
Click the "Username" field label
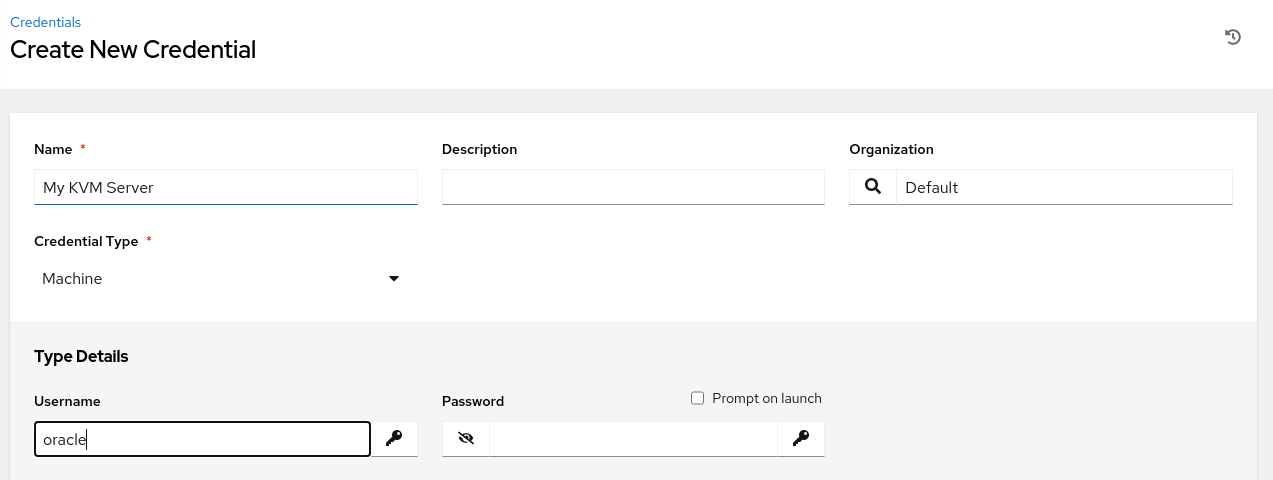click(67, 401)
